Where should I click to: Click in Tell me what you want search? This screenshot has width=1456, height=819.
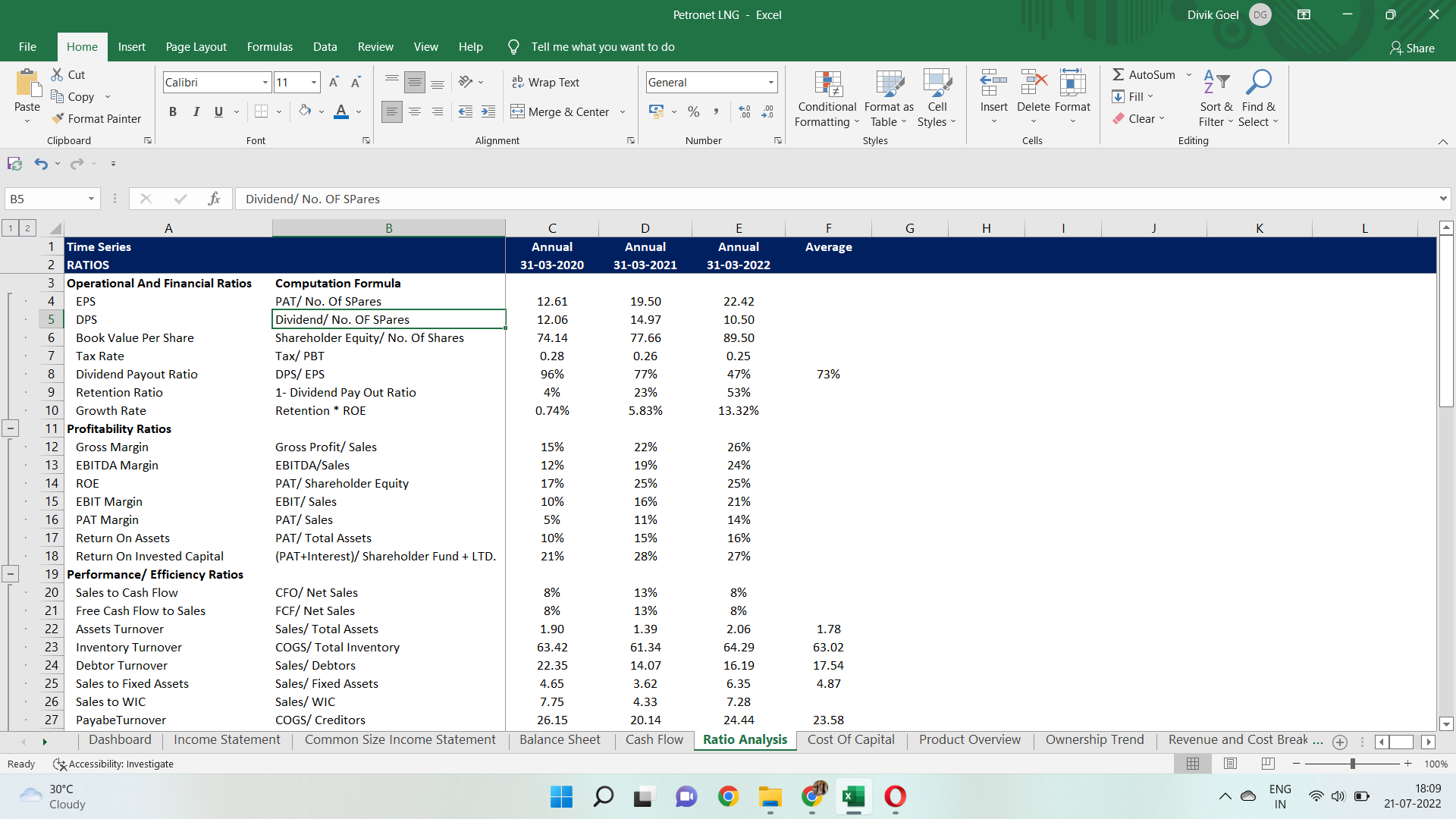tap(603, 47)
